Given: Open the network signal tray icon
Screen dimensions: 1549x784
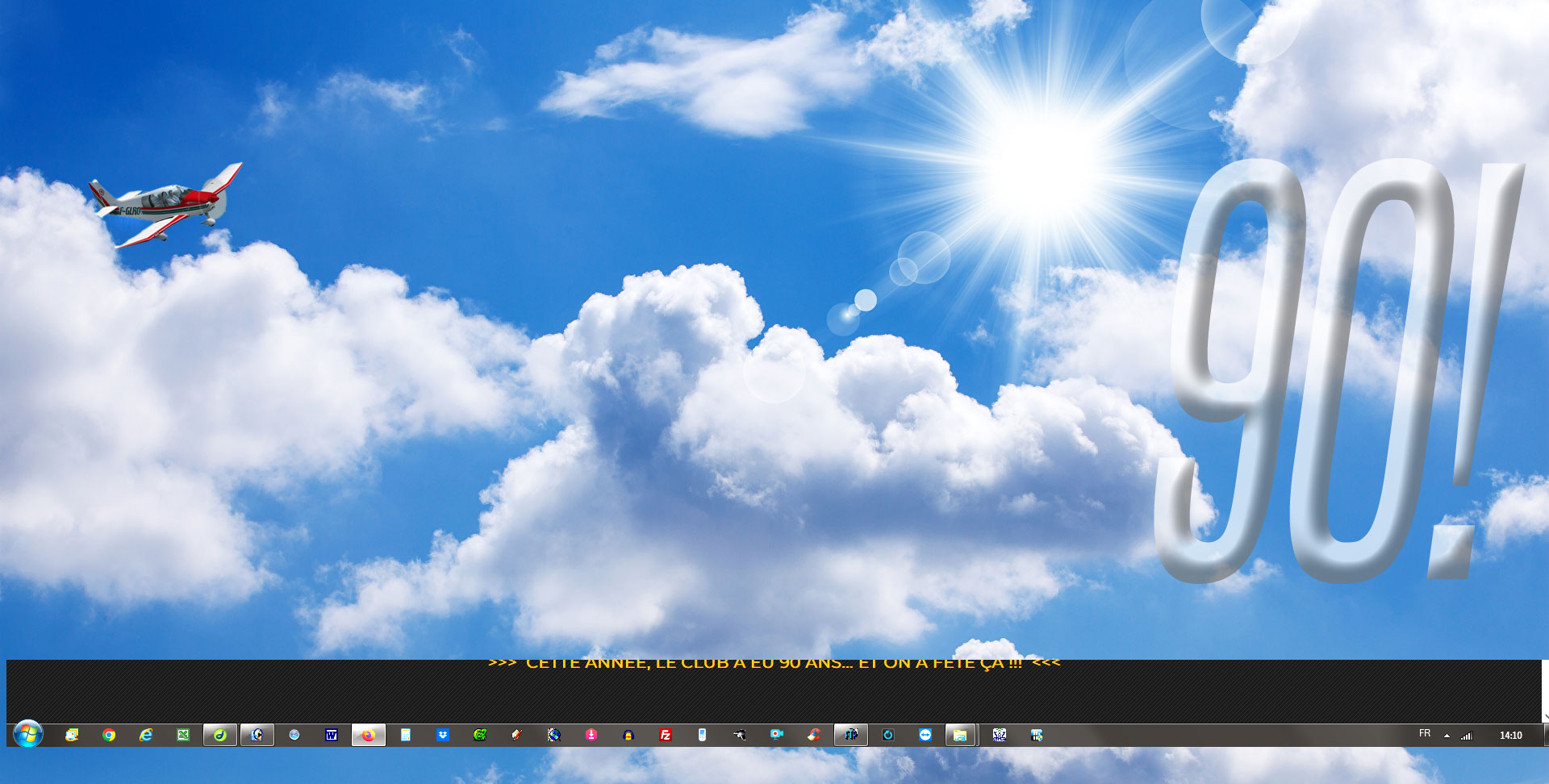Looking at the screenshot, I should pyautogui.click(x=1467, y=736).
